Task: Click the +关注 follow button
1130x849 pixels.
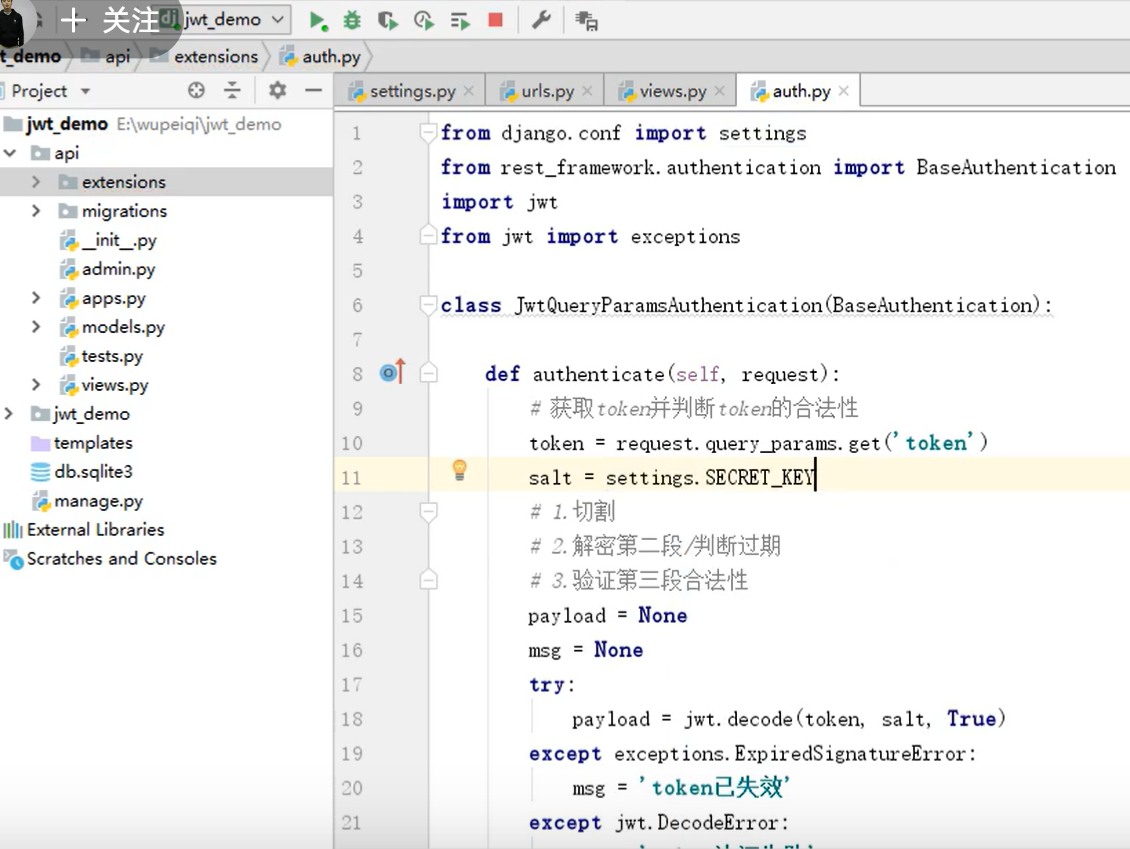Action: [x=110, y=20]
